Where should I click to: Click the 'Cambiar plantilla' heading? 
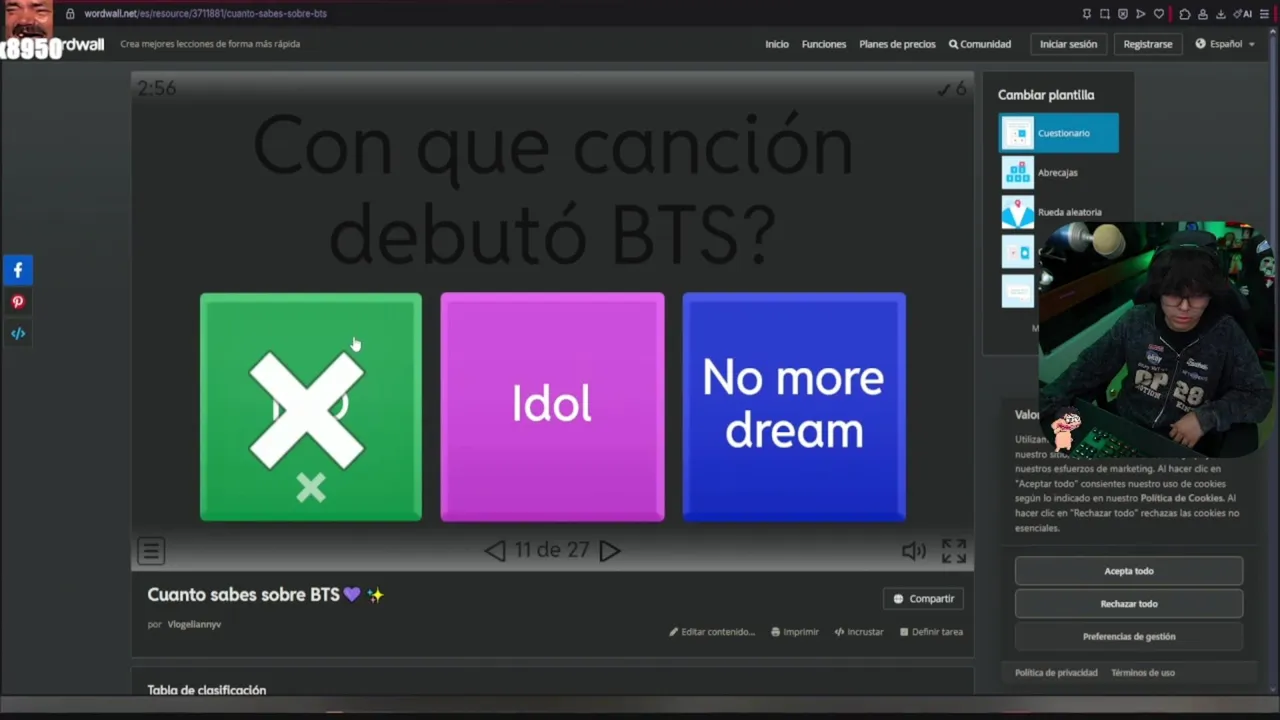coord(1046,95)
